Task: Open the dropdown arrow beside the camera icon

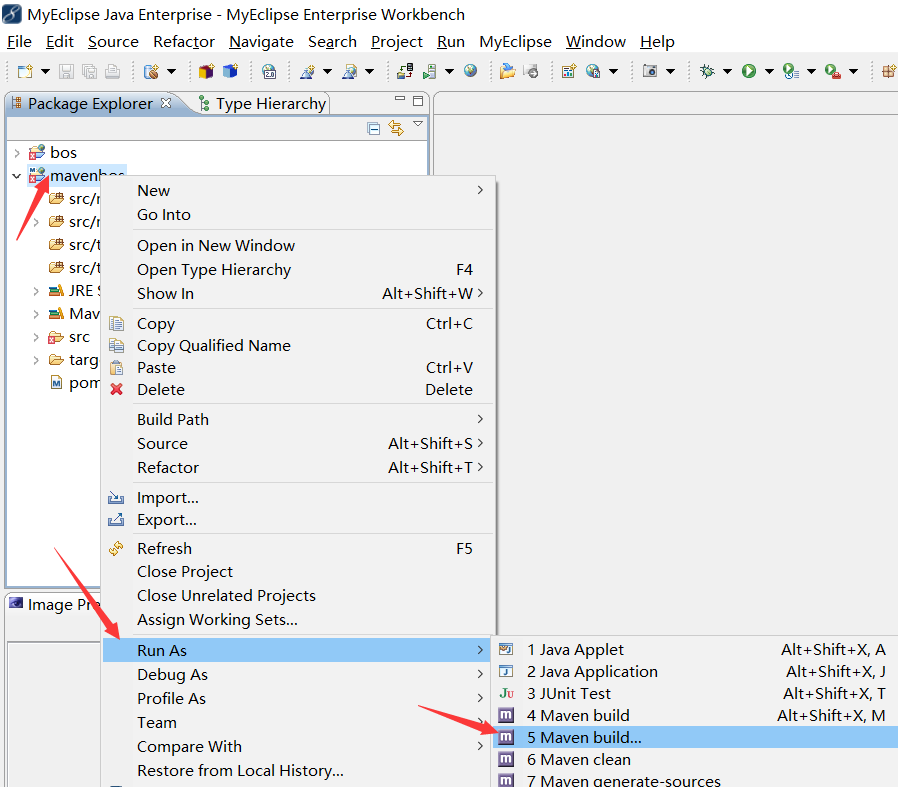Action: tap(671, 72)
